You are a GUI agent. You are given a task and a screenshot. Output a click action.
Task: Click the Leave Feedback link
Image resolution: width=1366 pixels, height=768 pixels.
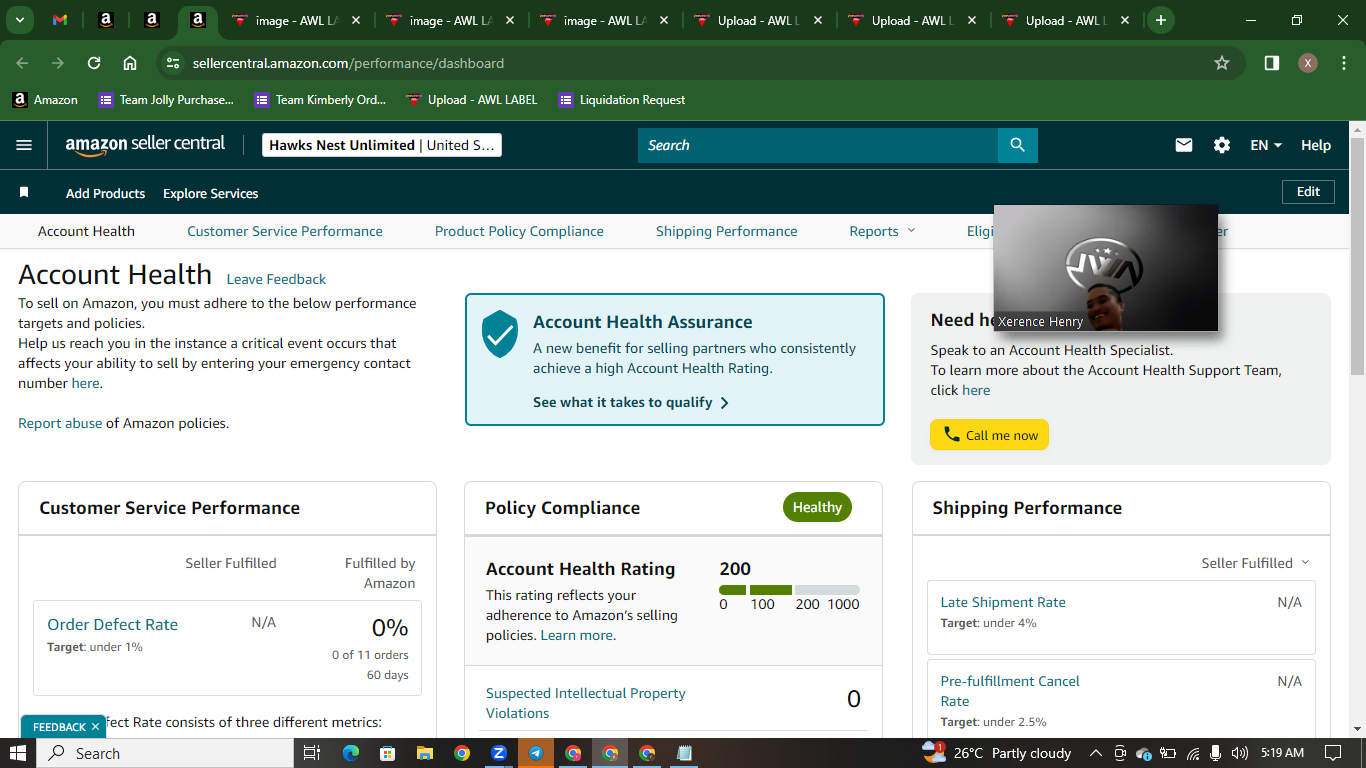tap(276, 279)
